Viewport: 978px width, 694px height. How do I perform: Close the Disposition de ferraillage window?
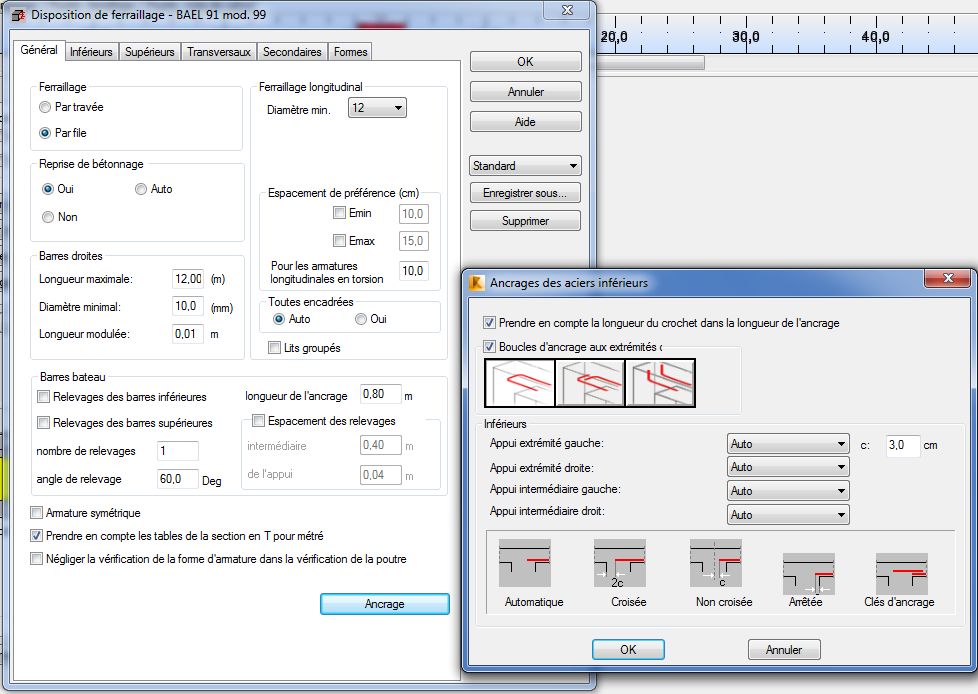pos(567,11)
